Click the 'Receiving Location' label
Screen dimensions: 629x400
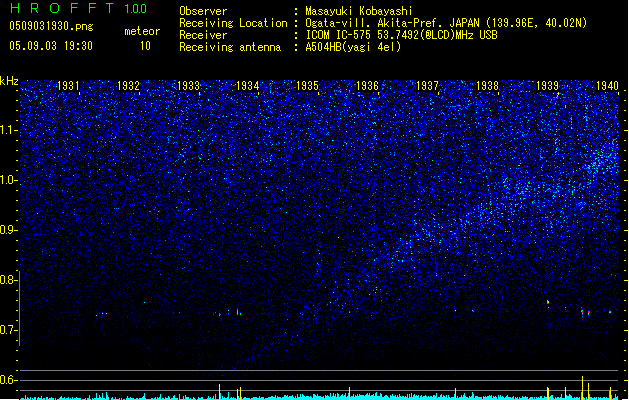(233, 23)
